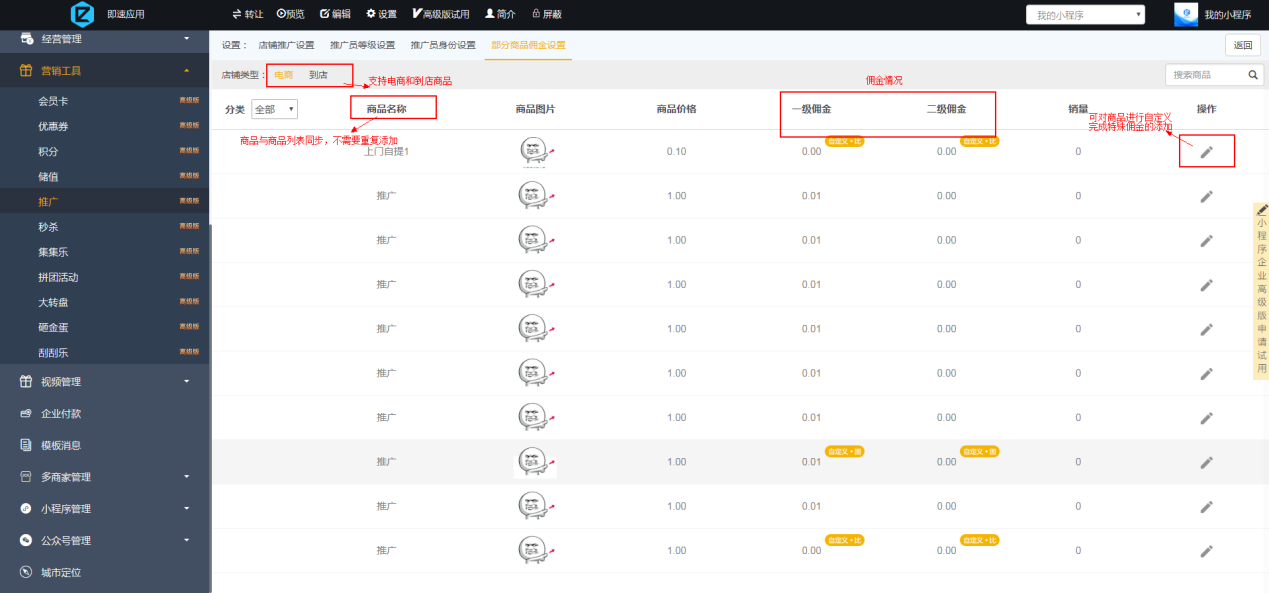Click the search magnifier icon in 搜索商品
1269x593 pixels.
point(1253,75)
